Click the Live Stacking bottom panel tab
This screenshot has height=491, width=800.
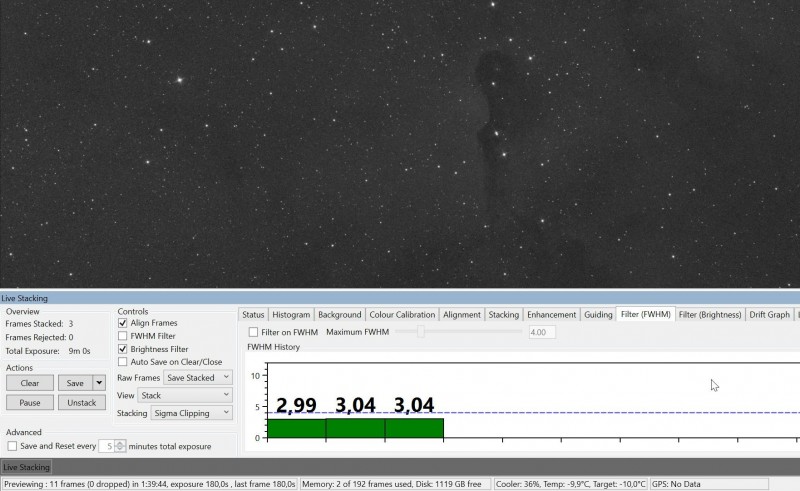[x=27, y=467]
